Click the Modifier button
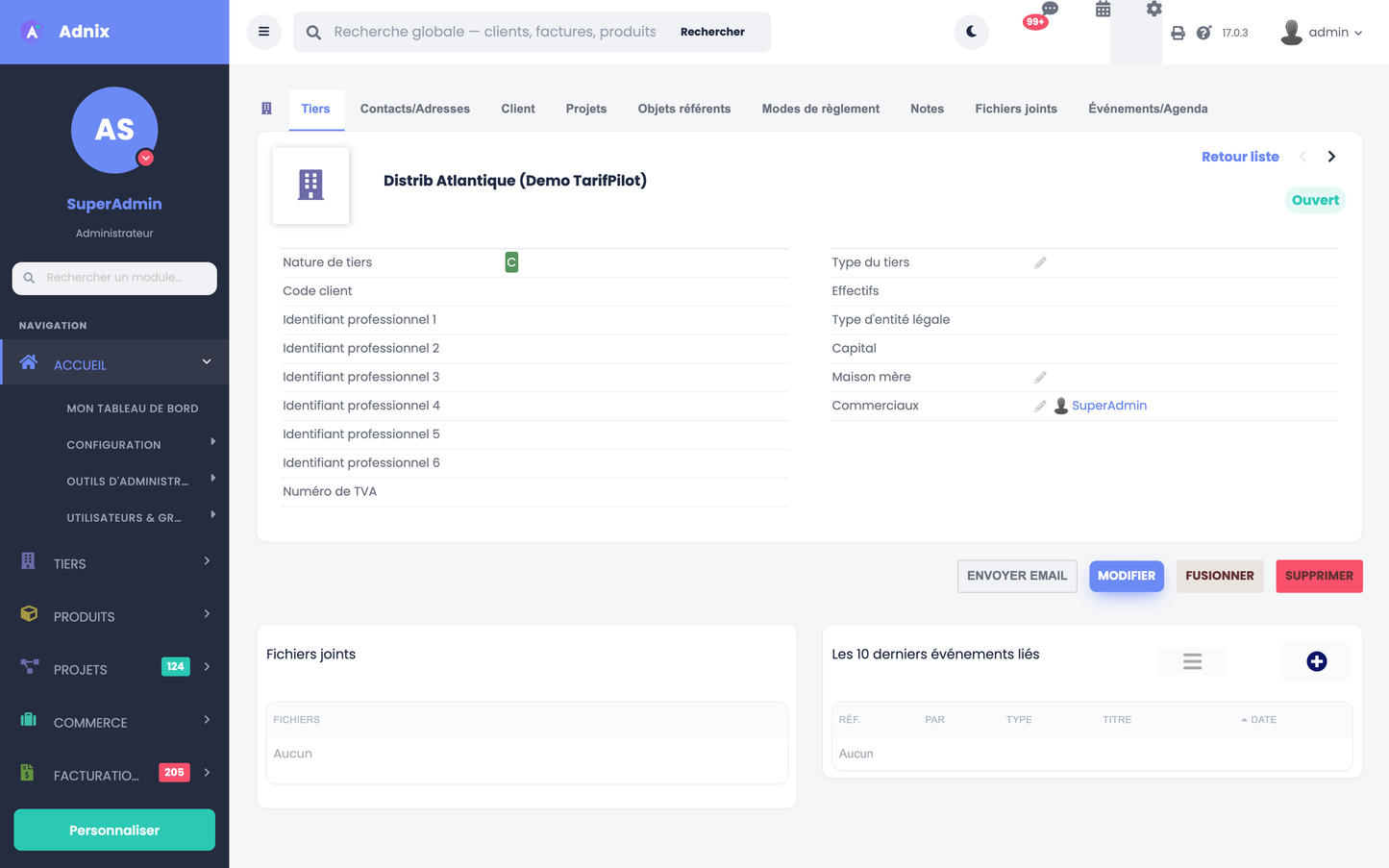 point(1127,576)
